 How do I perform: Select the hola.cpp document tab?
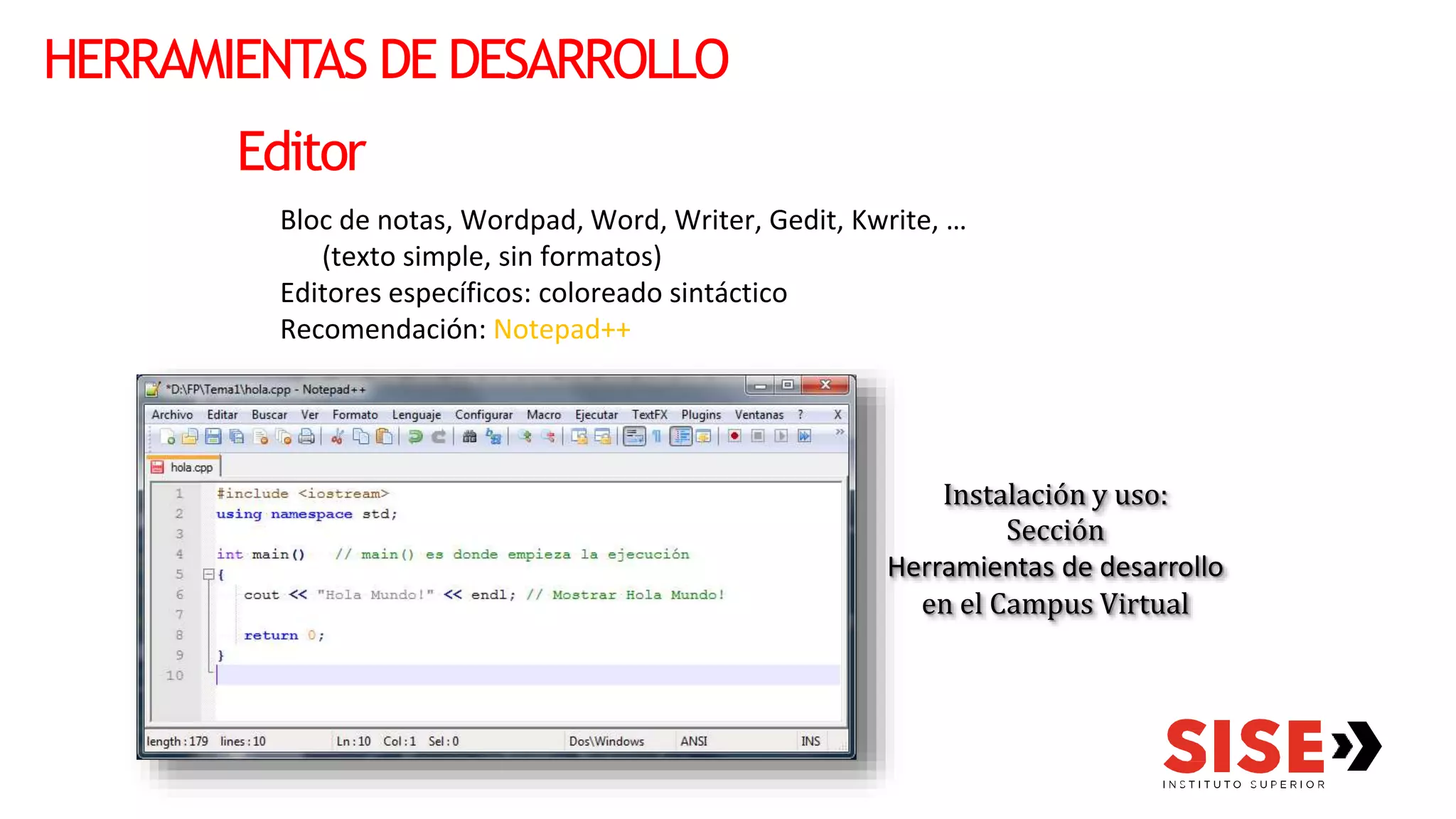click(x=183, y=467)
